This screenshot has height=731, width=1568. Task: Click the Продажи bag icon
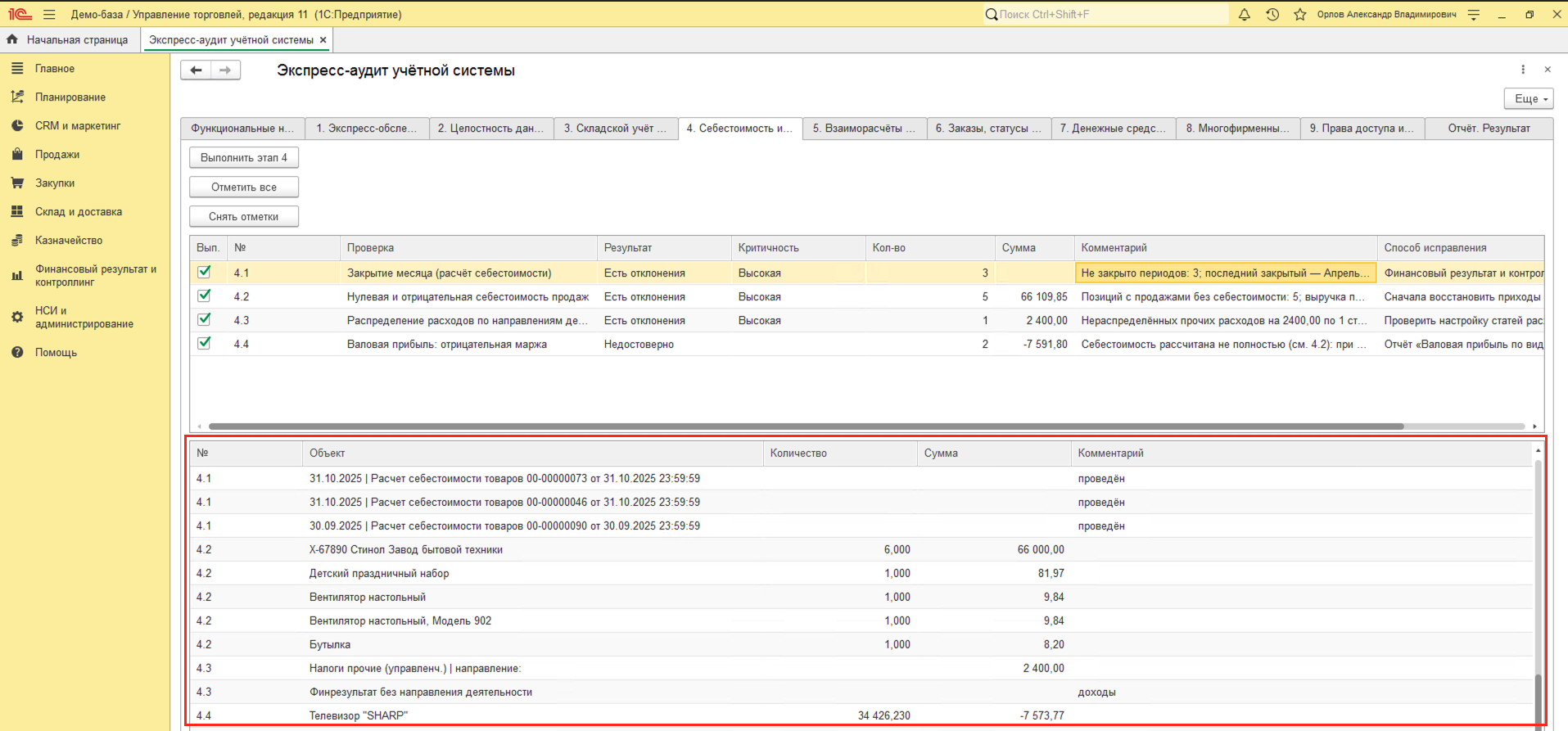(x=17, y=155)
